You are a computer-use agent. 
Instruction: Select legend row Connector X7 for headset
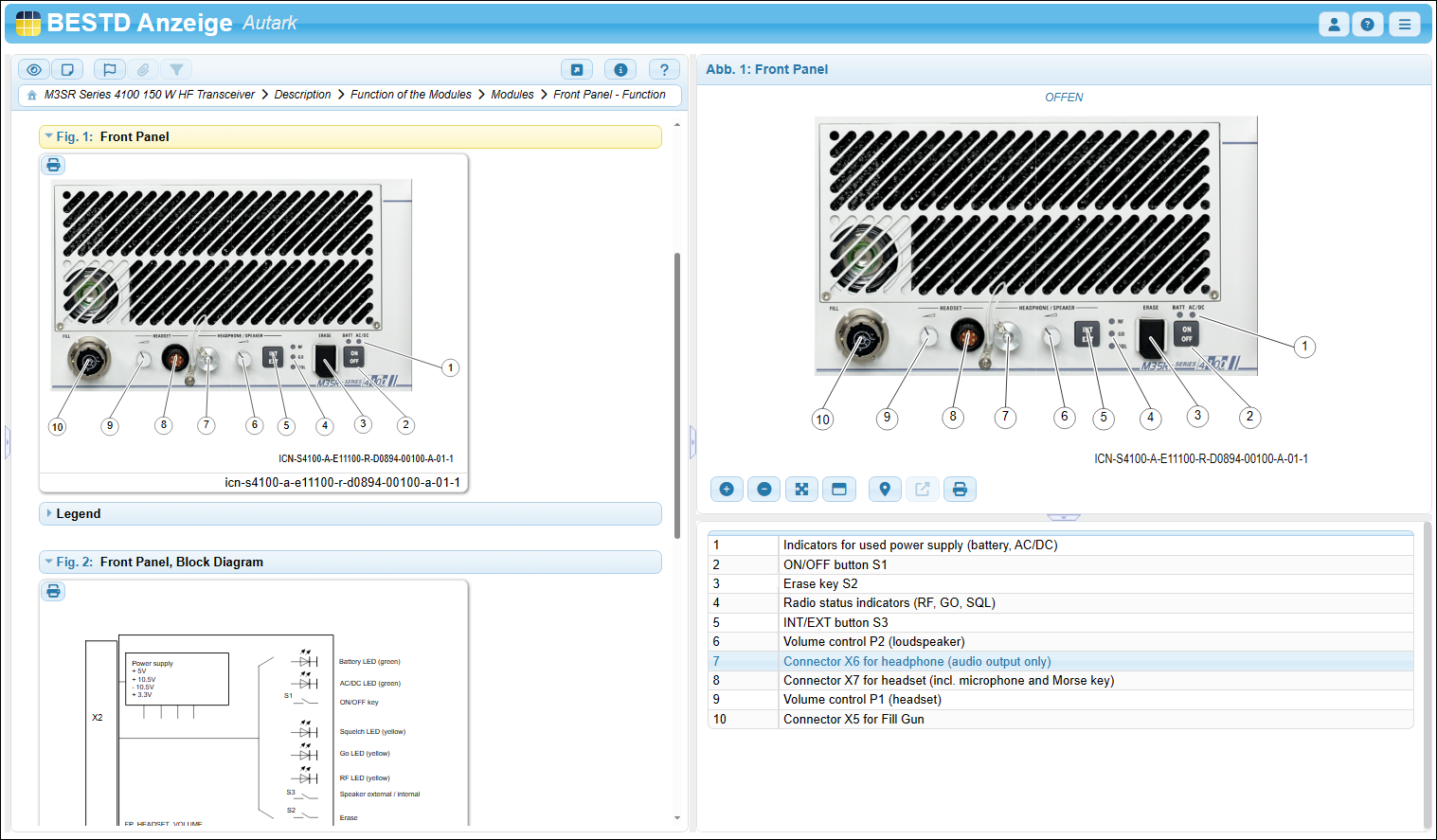tap(1061, 681)
